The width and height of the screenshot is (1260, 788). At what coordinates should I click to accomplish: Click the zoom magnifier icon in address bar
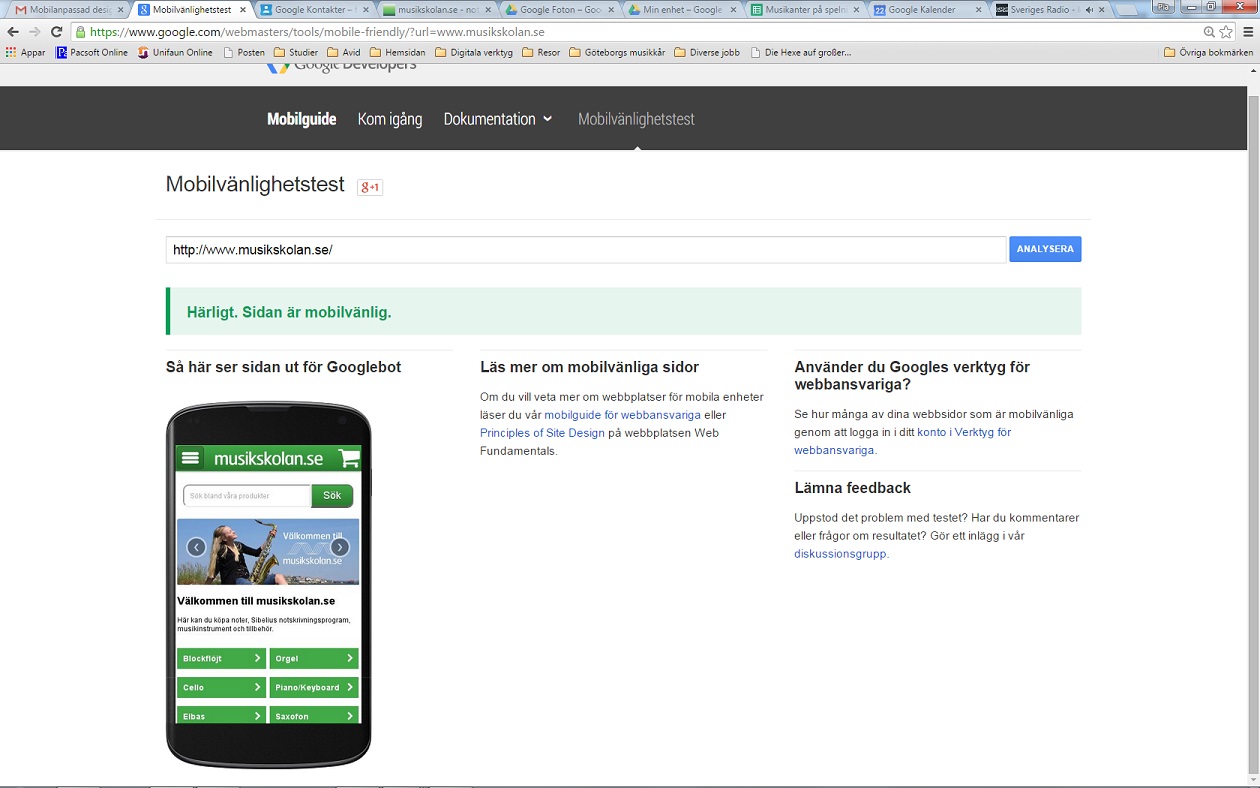pos(1209,32)
